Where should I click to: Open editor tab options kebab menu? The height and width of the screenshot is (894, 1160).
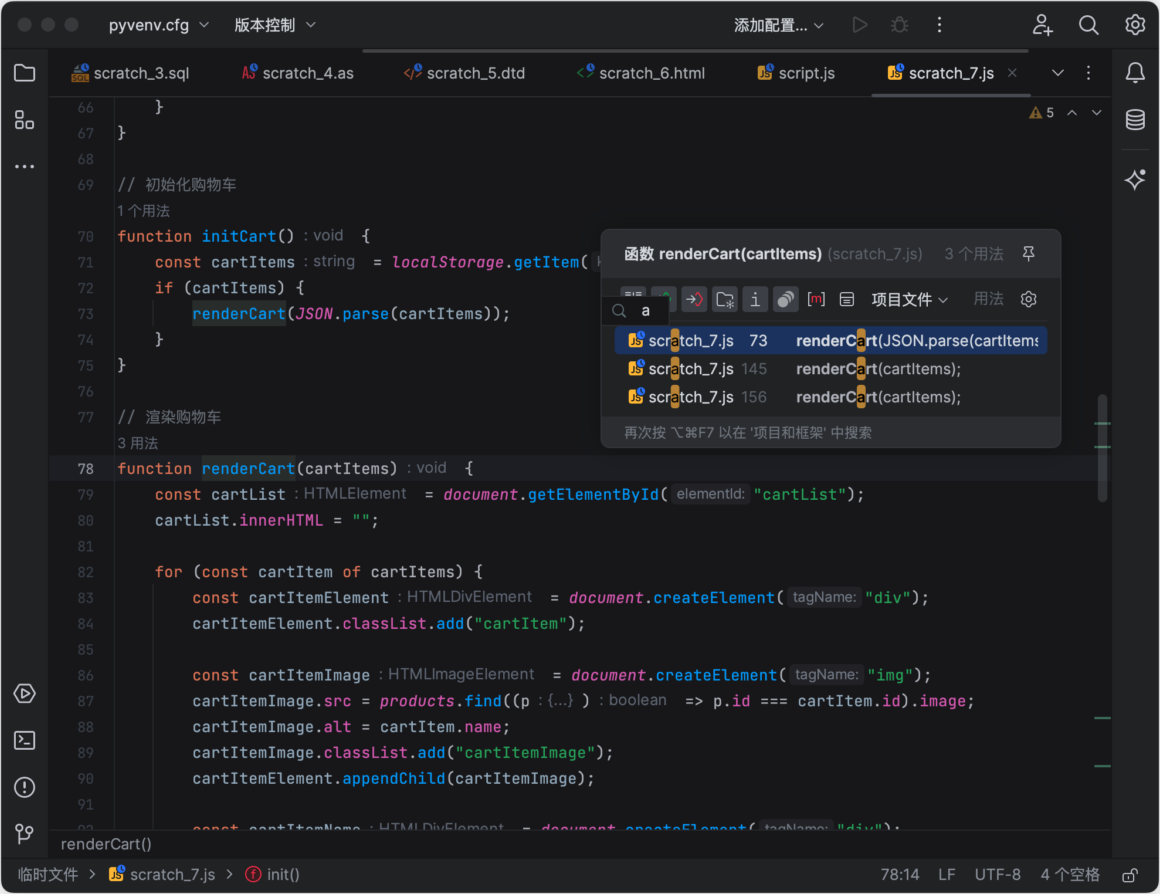point(1088,73)
